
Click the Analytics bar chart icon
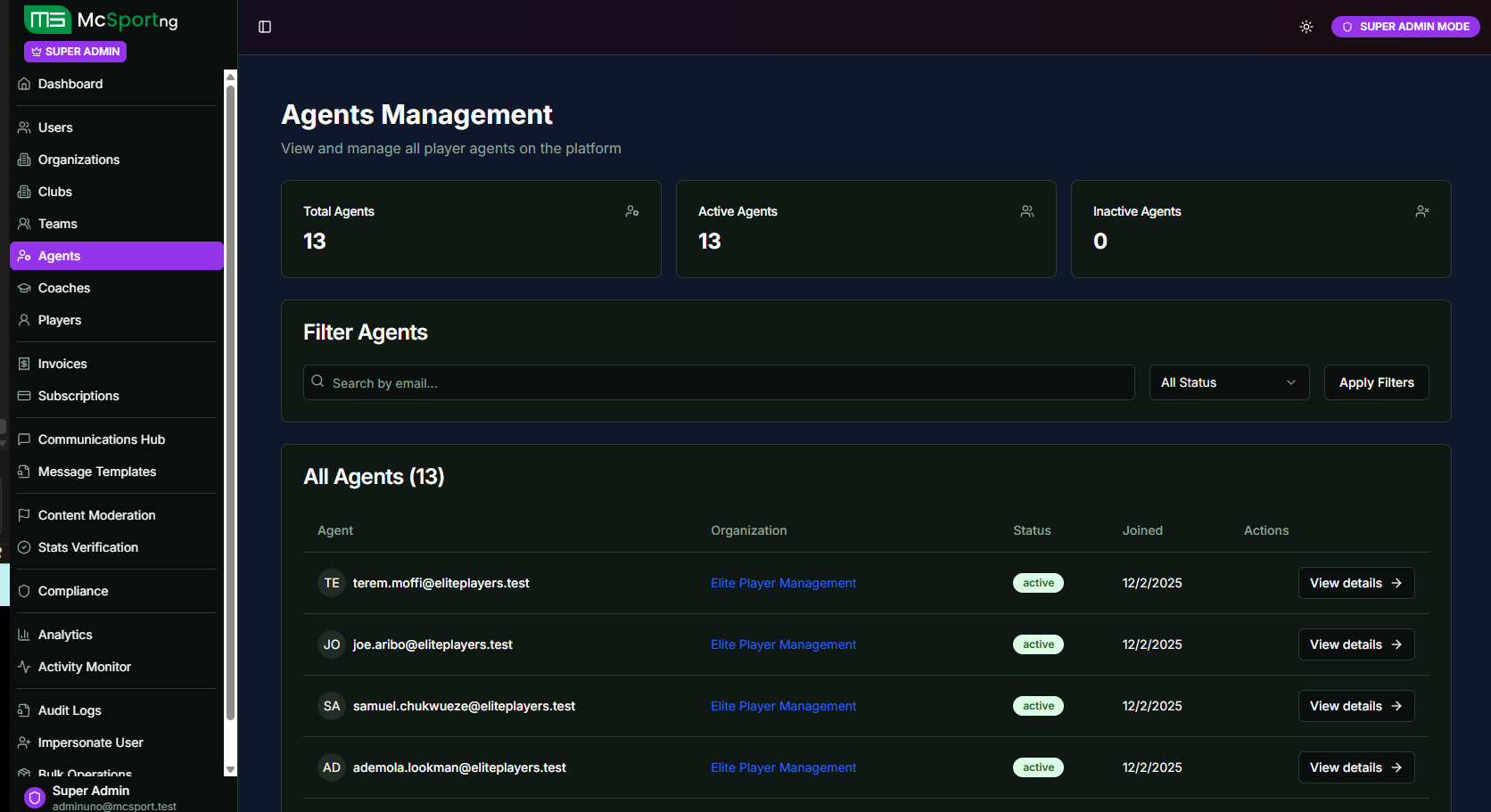[24, 635]
